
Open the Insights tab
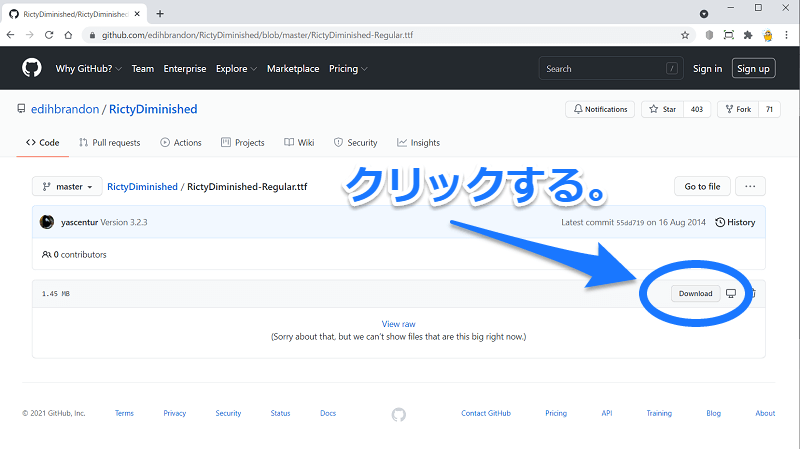pos(418,143)
